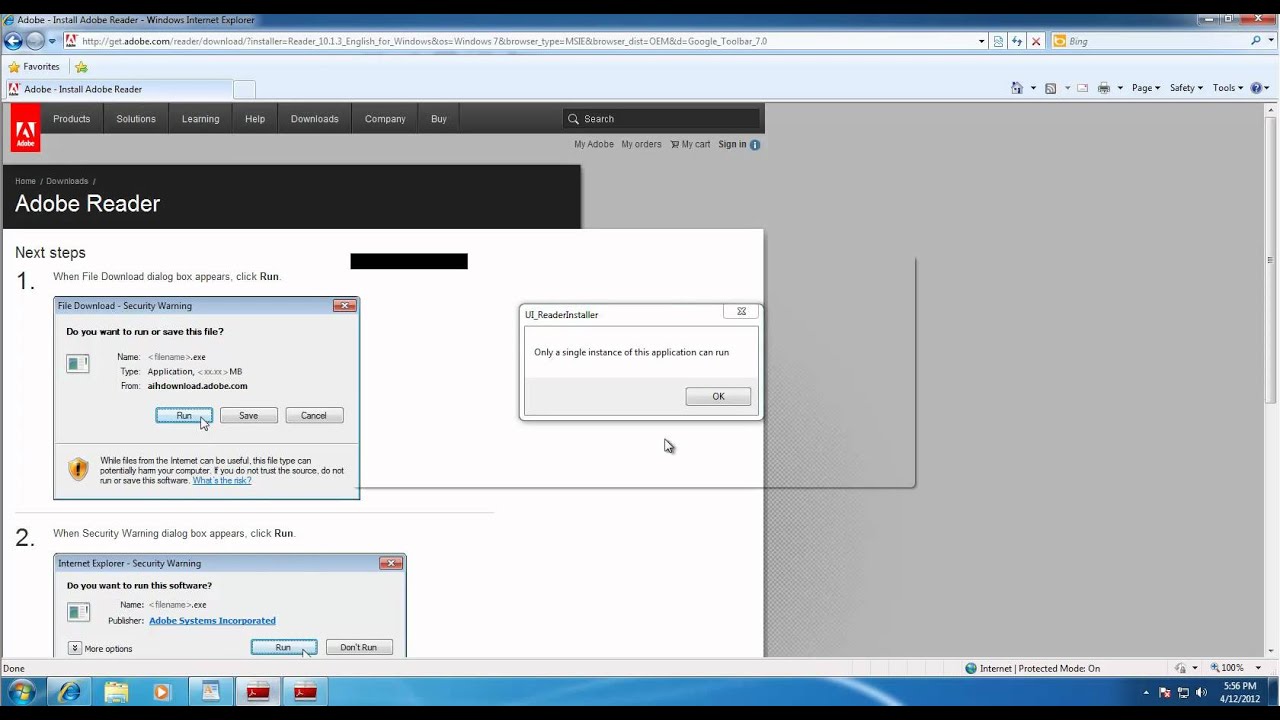Viewport: 1280px width, 720px height.
Task: Click the Home icon in IE command bar
Action: (x=1017, y=88)
